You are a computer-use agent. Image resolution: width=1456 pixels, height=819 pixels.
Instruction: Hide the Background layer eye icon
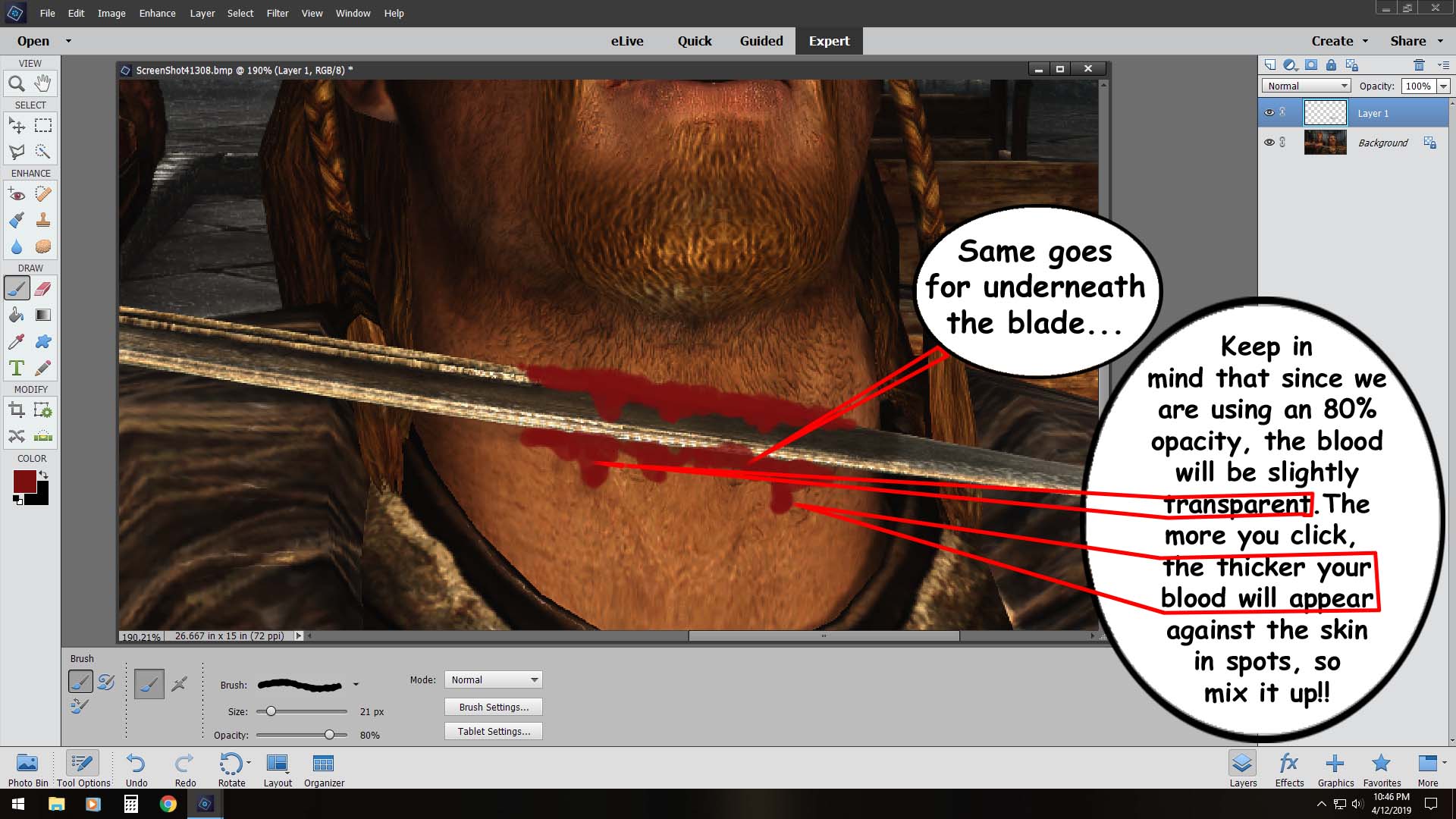coord(1269,142)
